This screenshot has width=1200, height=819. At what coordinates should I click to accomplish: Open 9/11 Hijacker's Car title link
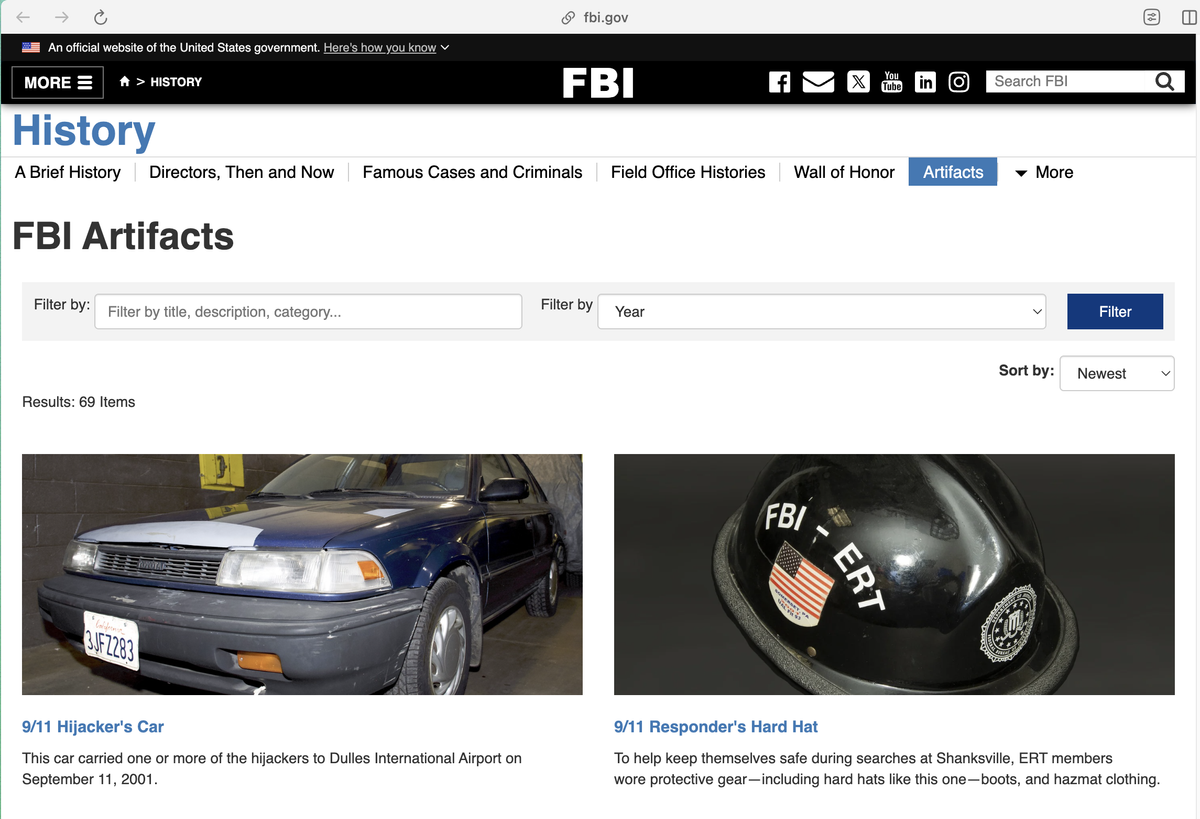coord(93,727)
